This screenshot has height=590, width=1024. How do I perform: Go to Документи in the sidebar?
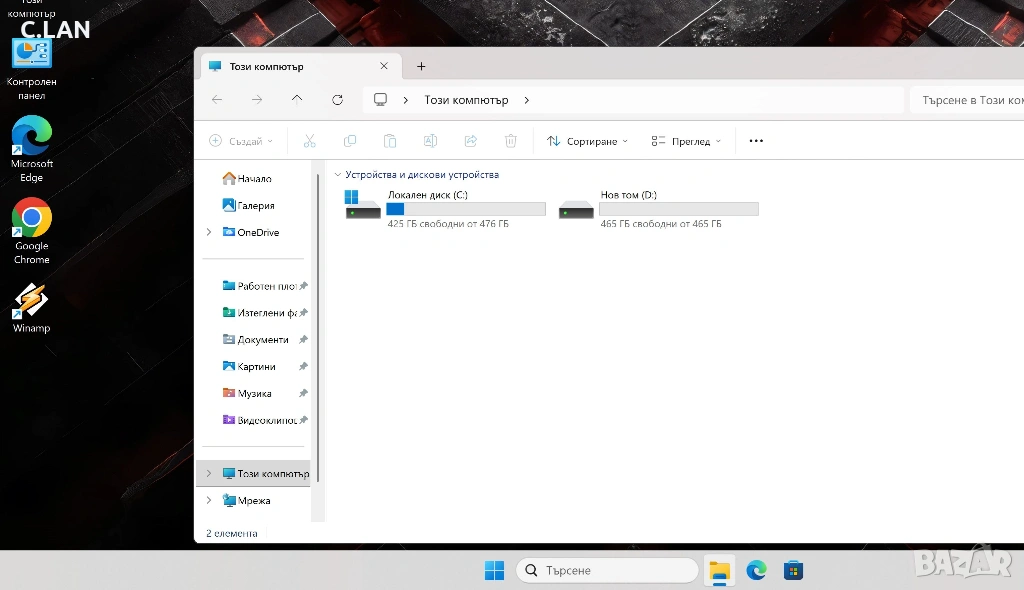(262, 340)
